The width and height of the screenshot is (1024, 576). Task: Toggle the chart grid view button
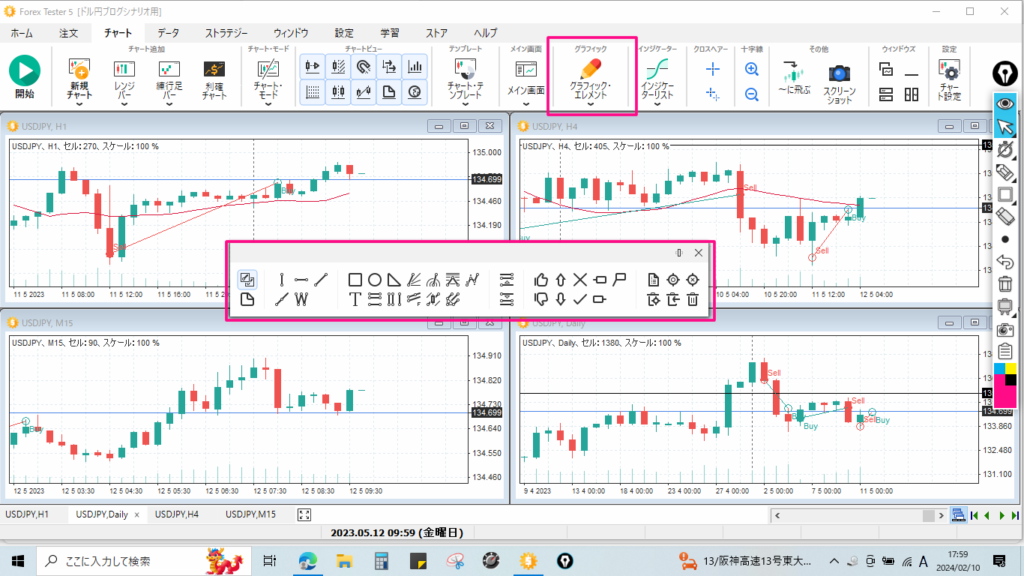[x=312, y=92]
